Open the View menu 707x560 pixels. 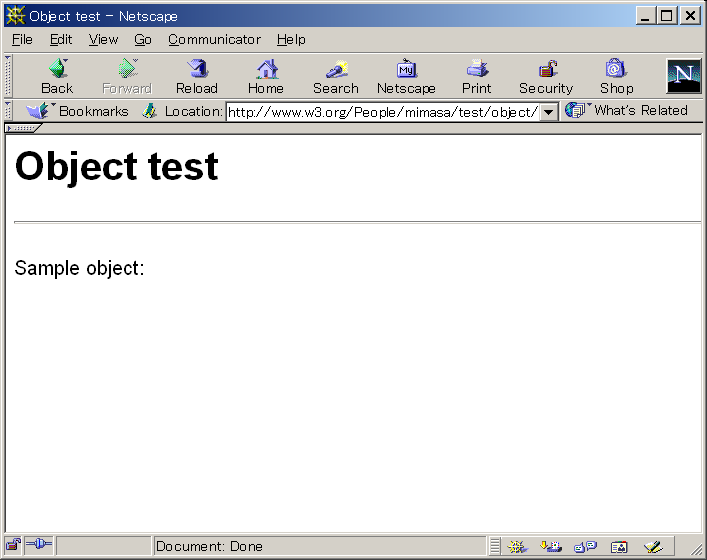coord(103,40)
